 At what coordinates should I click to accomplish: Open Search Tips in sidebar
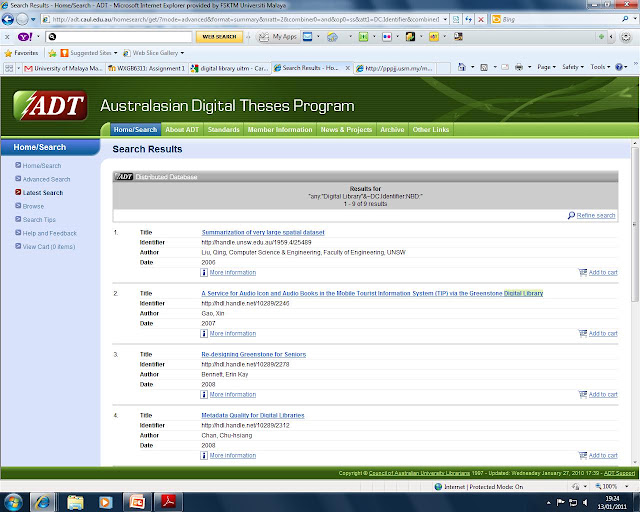(x=39, y=220)
